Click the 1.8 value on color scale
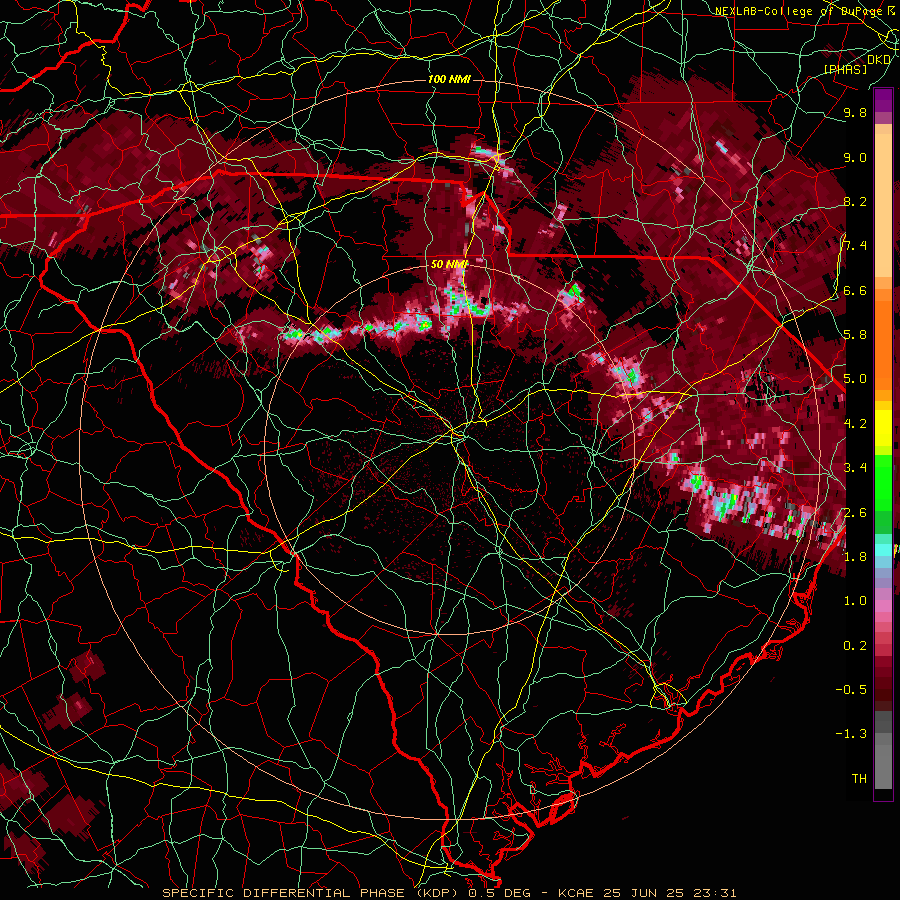 pyautogui.click(x=855, y=556)
